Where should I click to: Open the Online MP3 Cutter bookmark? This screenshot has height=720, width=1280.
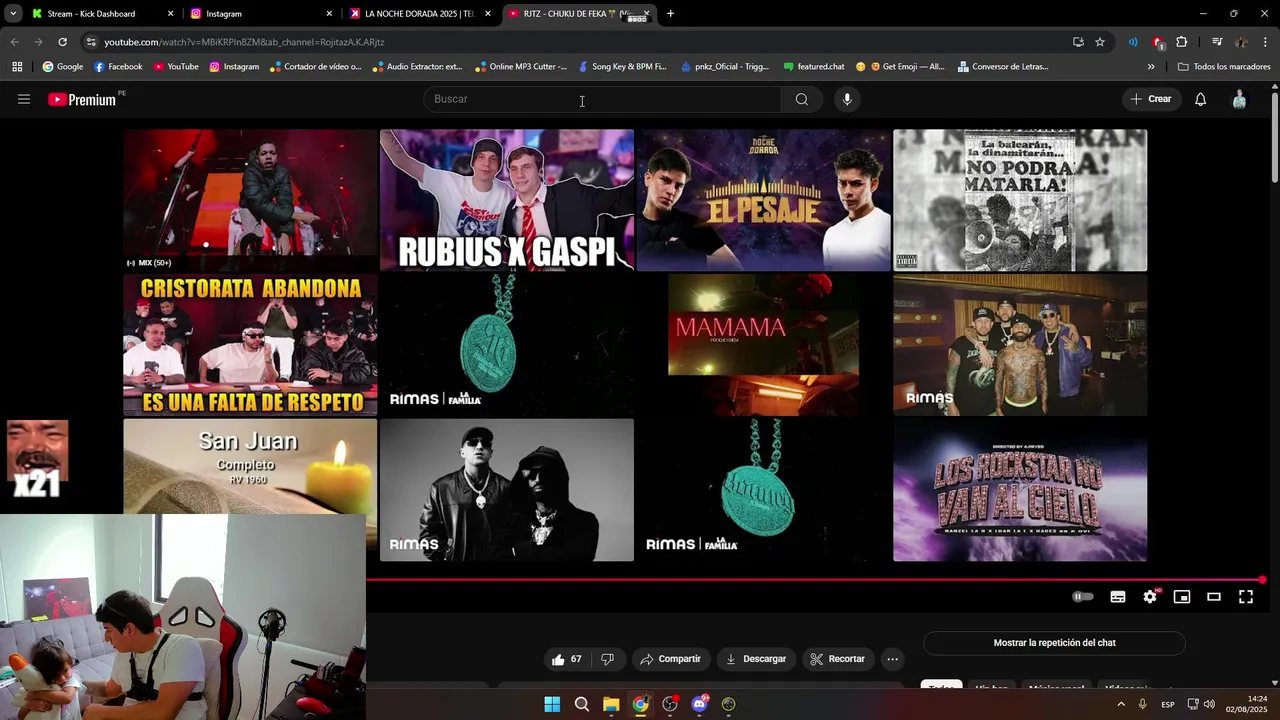click(520, 67)
